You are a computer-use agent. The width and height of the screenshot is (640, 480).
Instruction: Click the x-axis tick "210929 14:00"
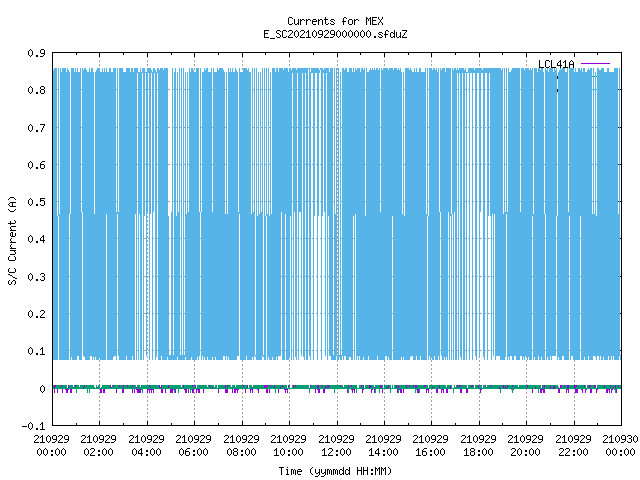click(x=383, y=446)
